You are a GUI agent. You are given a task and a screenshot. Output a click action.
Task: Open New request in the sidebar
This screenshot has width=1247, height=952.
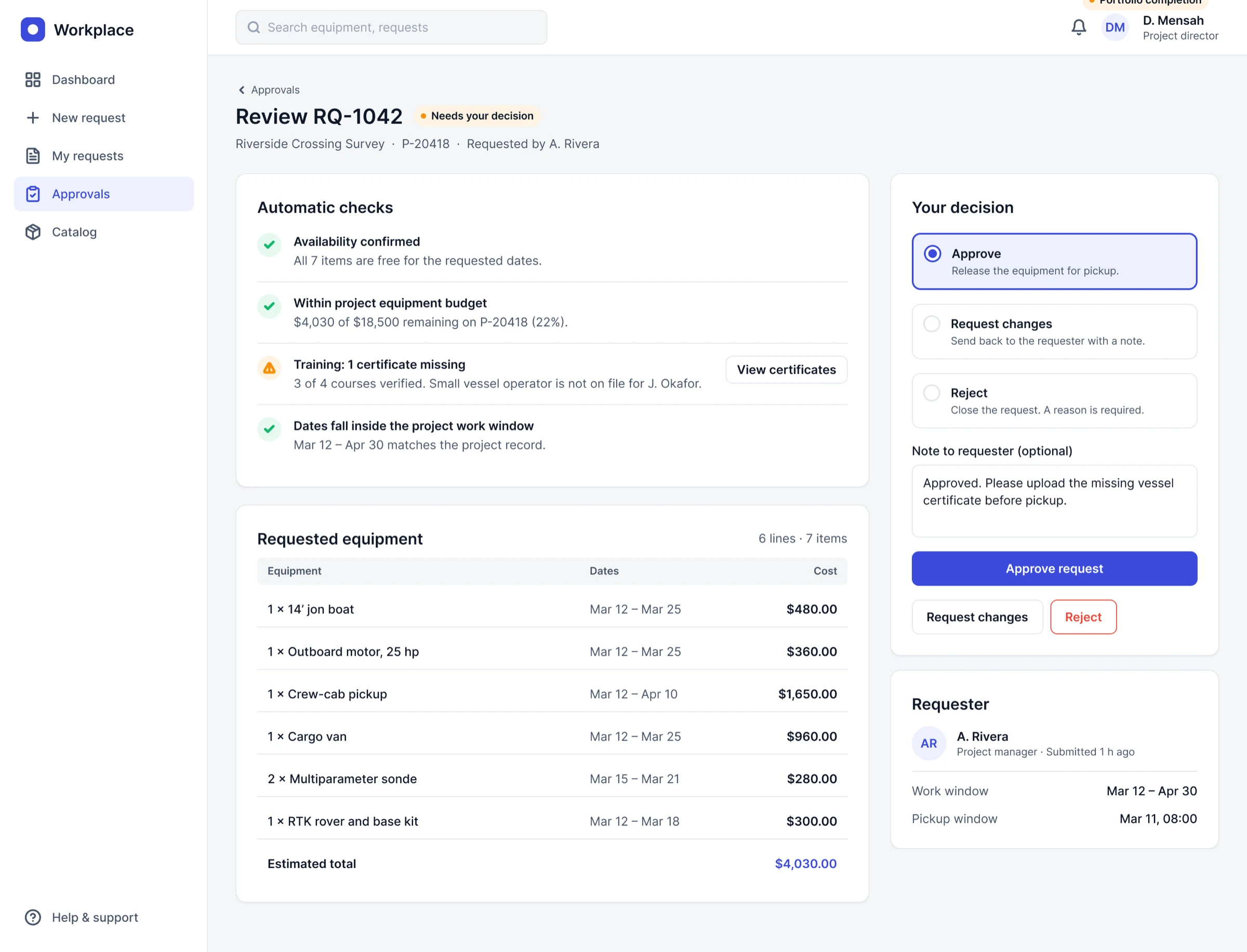click(104, 118)
